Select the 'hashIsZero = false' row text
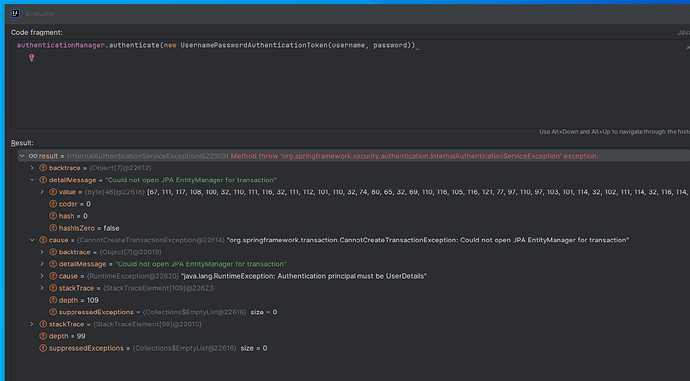690x381 pixels. click(x=89, y=228)
